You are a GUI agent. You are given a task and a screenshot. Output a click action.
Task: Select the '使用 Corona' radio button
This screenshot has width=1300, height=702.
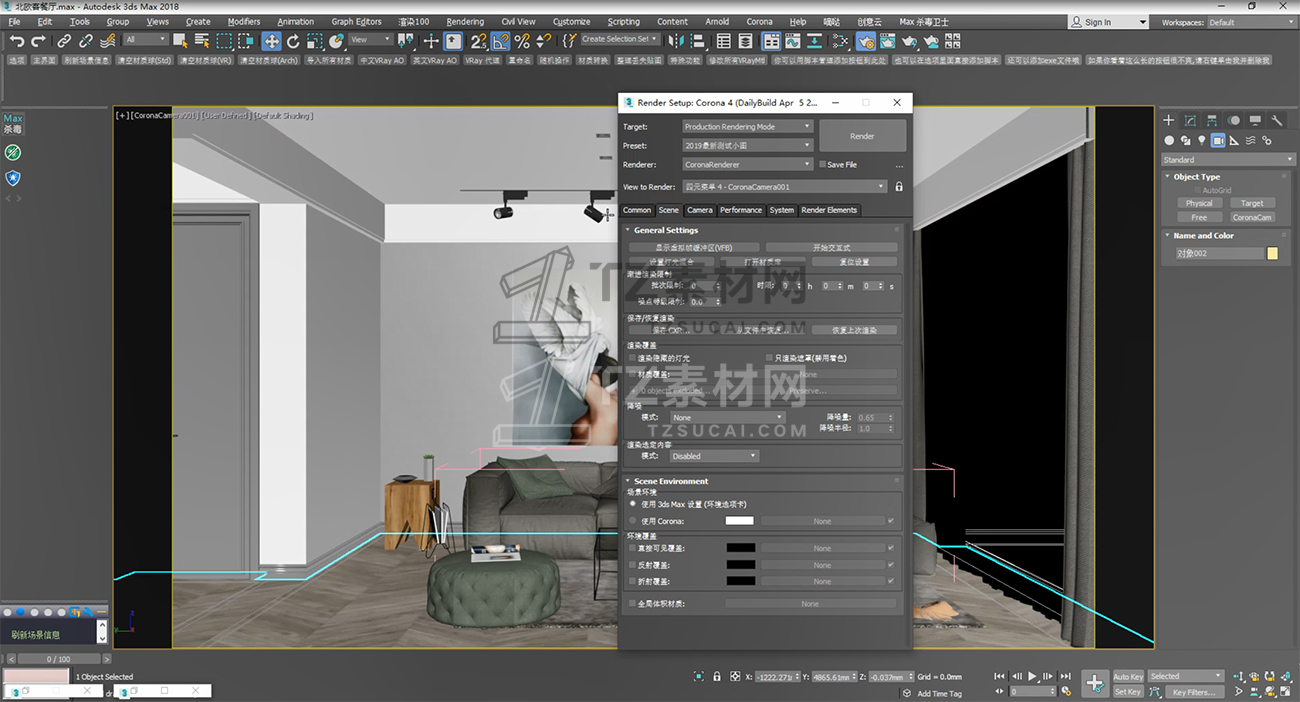click(x=633, y=521)
